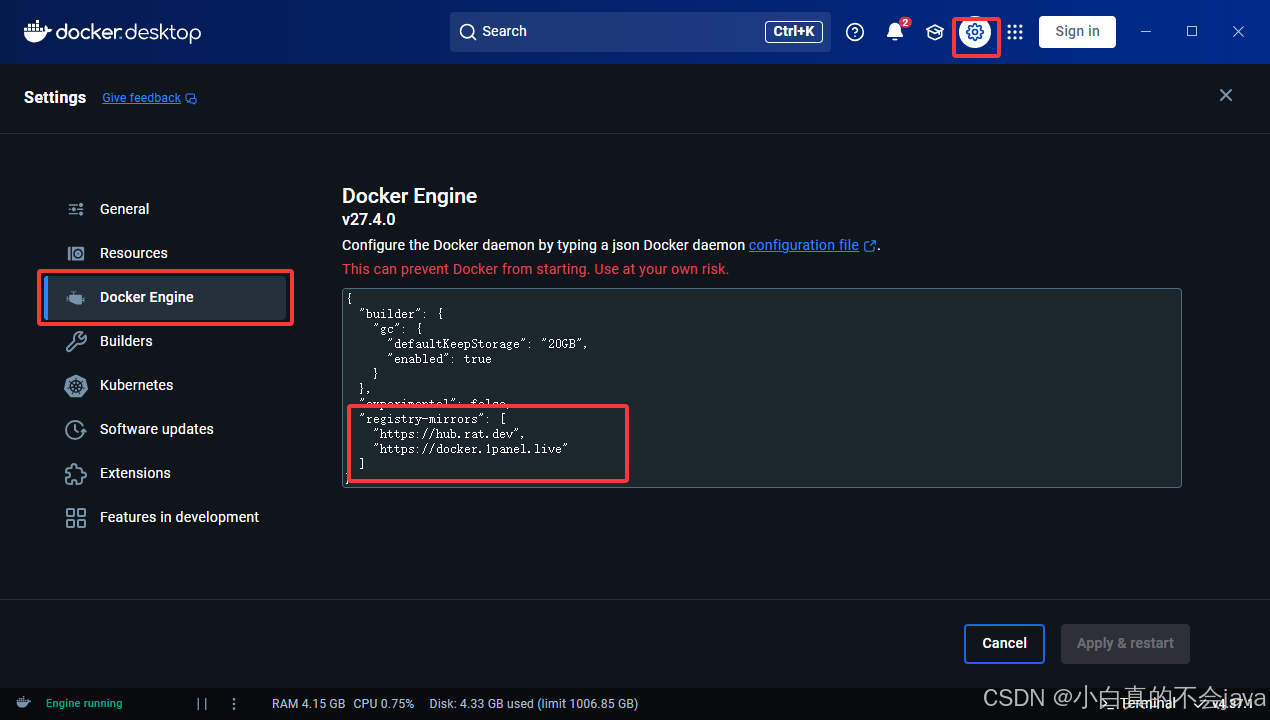The height and width of the screenshot is (720, 1270).
Task: Select the Extensions settings tab
Action: pyautogui.click(x=166, y=473)
